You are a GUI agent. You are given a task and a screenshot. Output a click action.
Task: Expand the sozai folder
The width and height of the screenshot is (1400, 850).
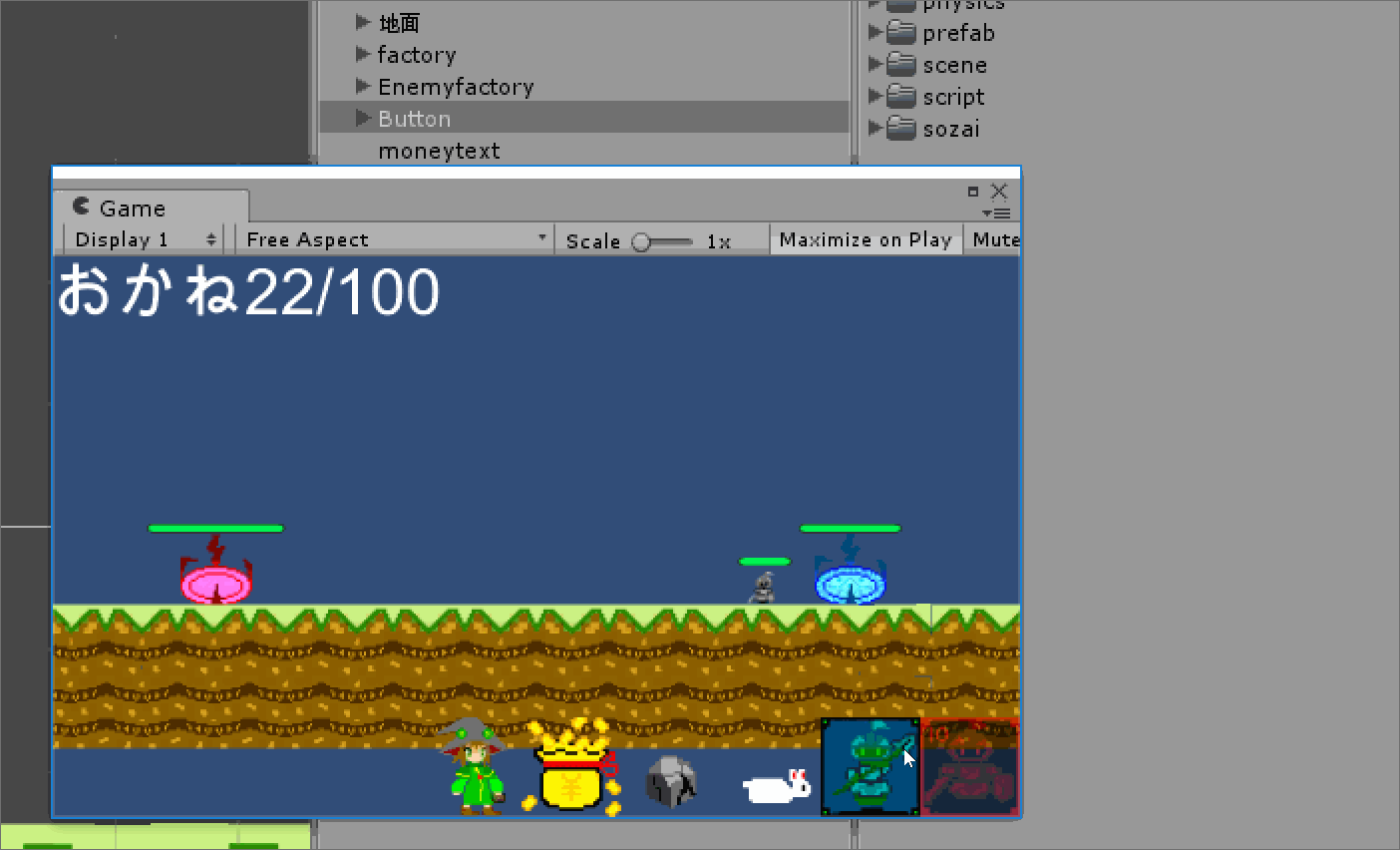click(875, 129)
